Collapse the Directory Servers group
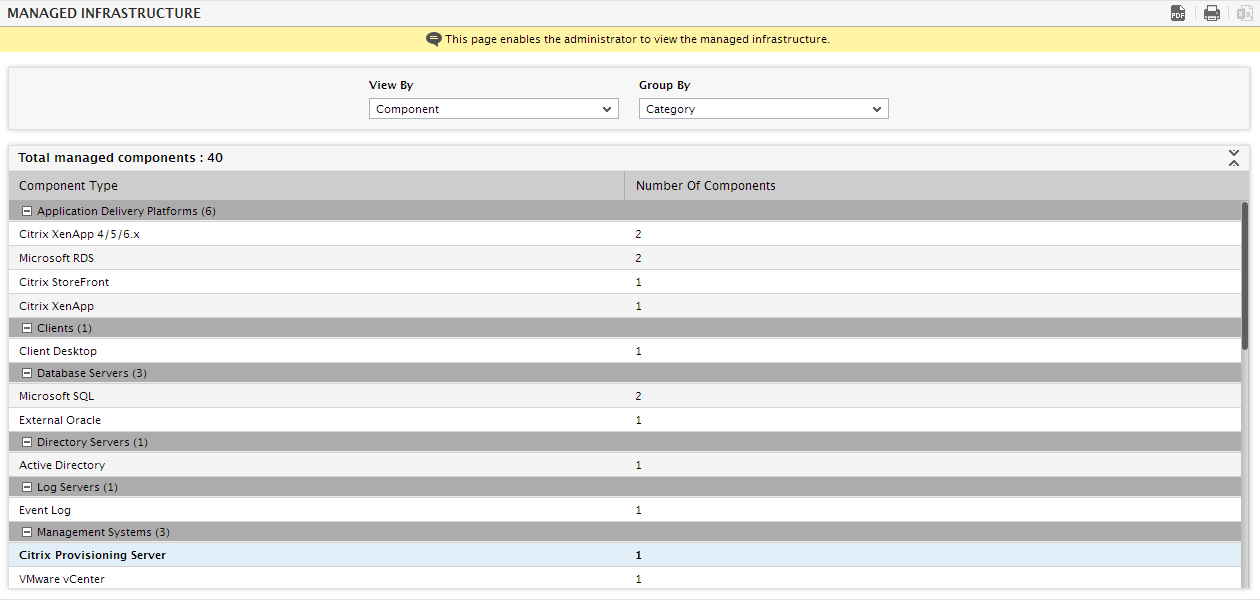Image resolution: width=1260 pixels, height=600 pixels. [27, 442]
